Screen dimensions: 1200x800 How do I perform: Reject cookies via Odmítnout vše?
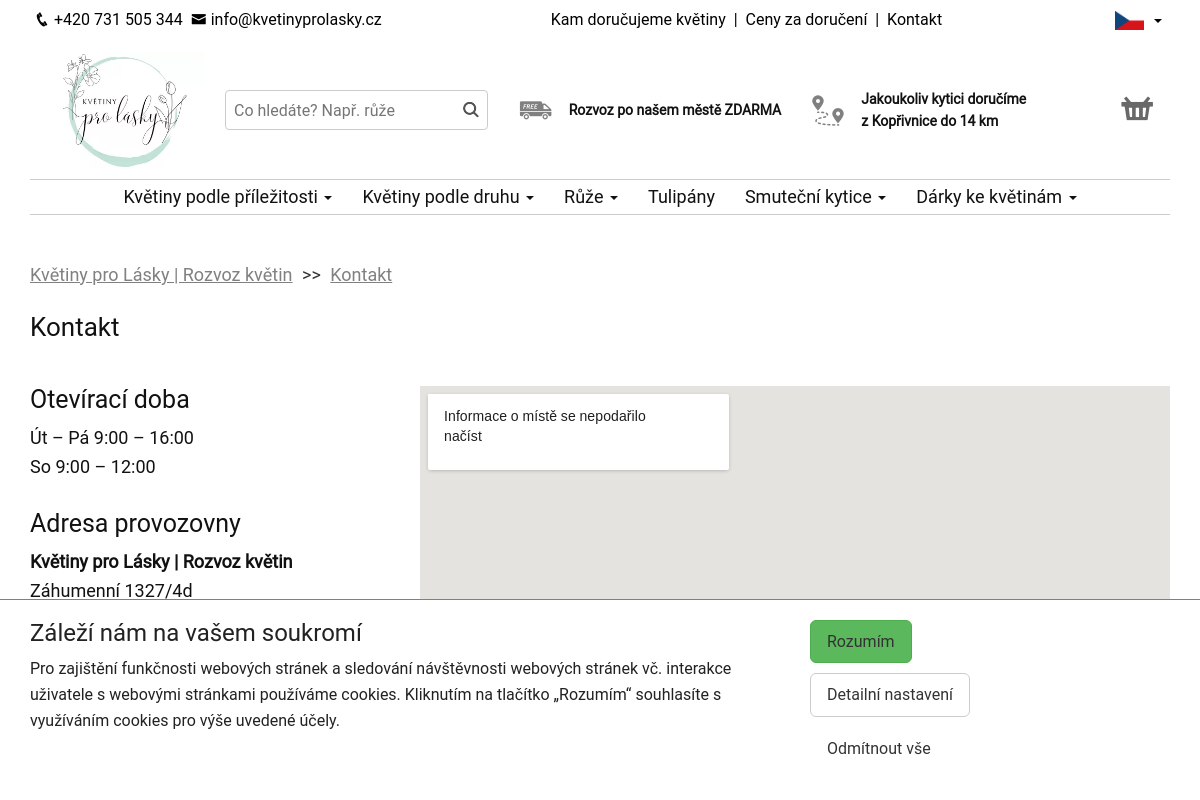(x=878, y=748)
